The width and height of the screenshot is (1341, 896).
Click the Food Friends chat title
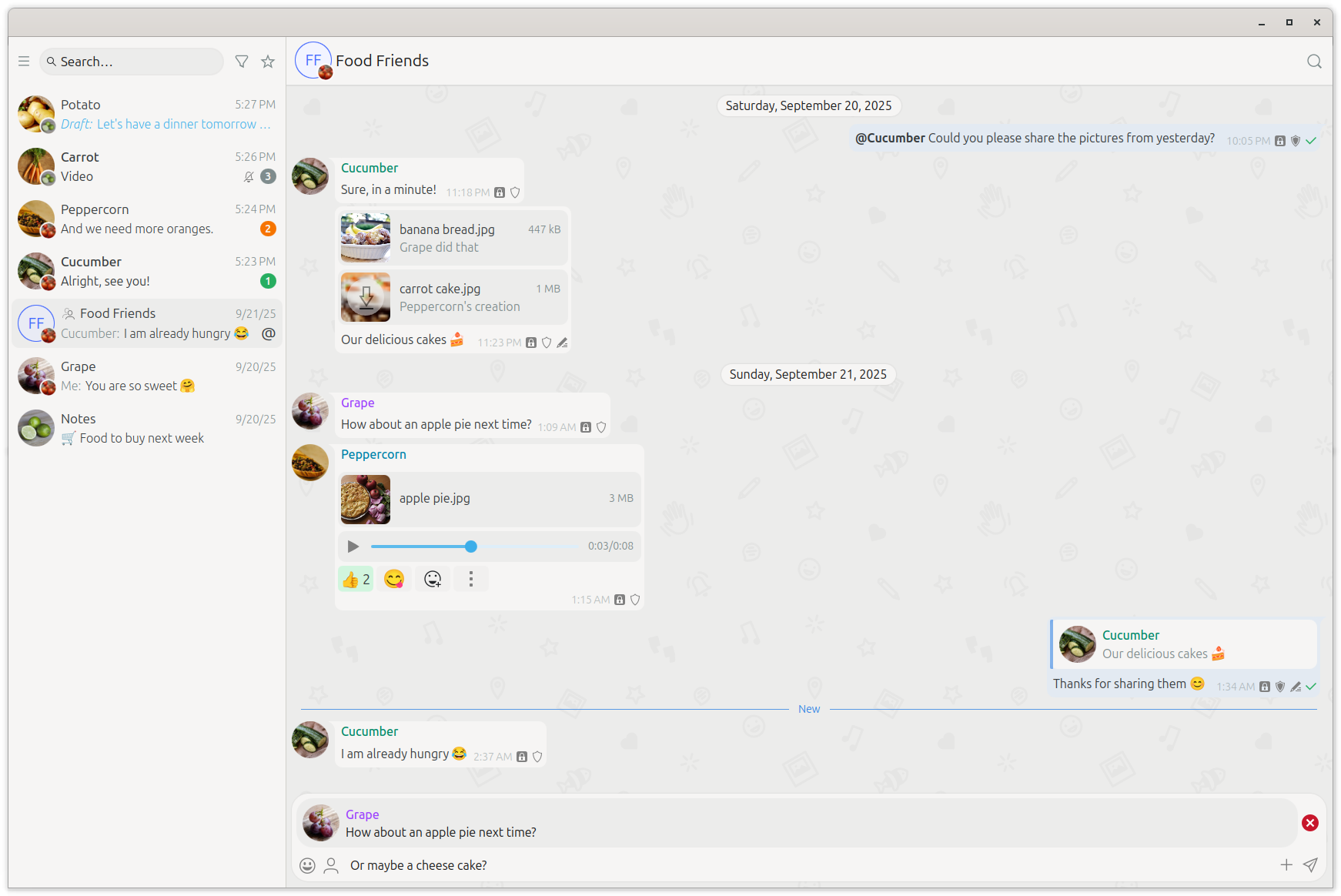click(x=382, y=61)
